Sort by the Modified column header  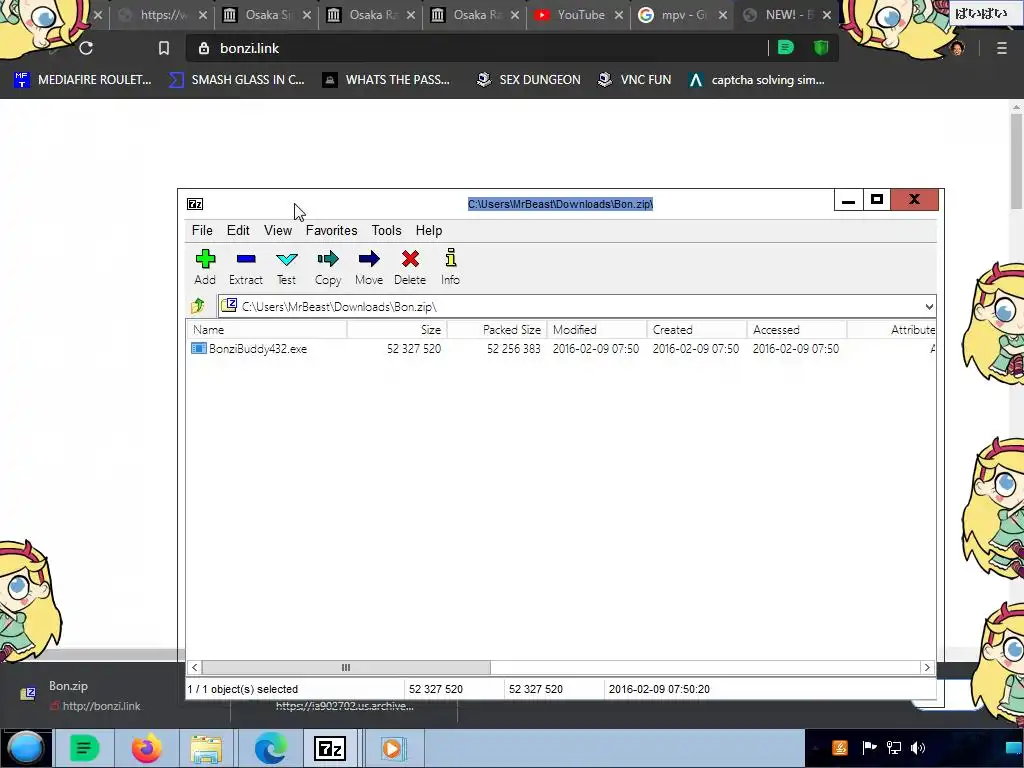[597, 330]
